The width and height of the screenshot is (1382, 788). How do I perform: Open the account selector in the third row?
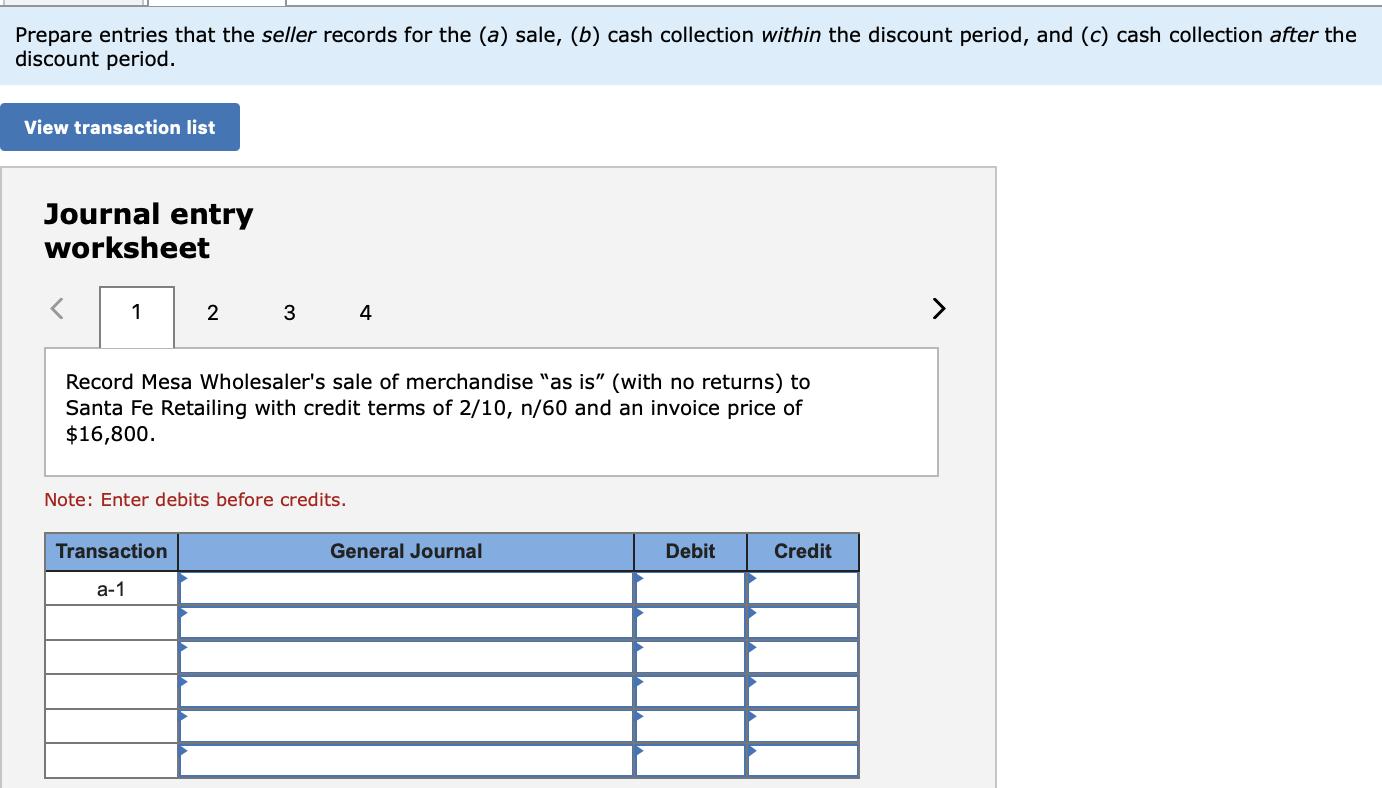pyautogui.click(x=183, y=647)
